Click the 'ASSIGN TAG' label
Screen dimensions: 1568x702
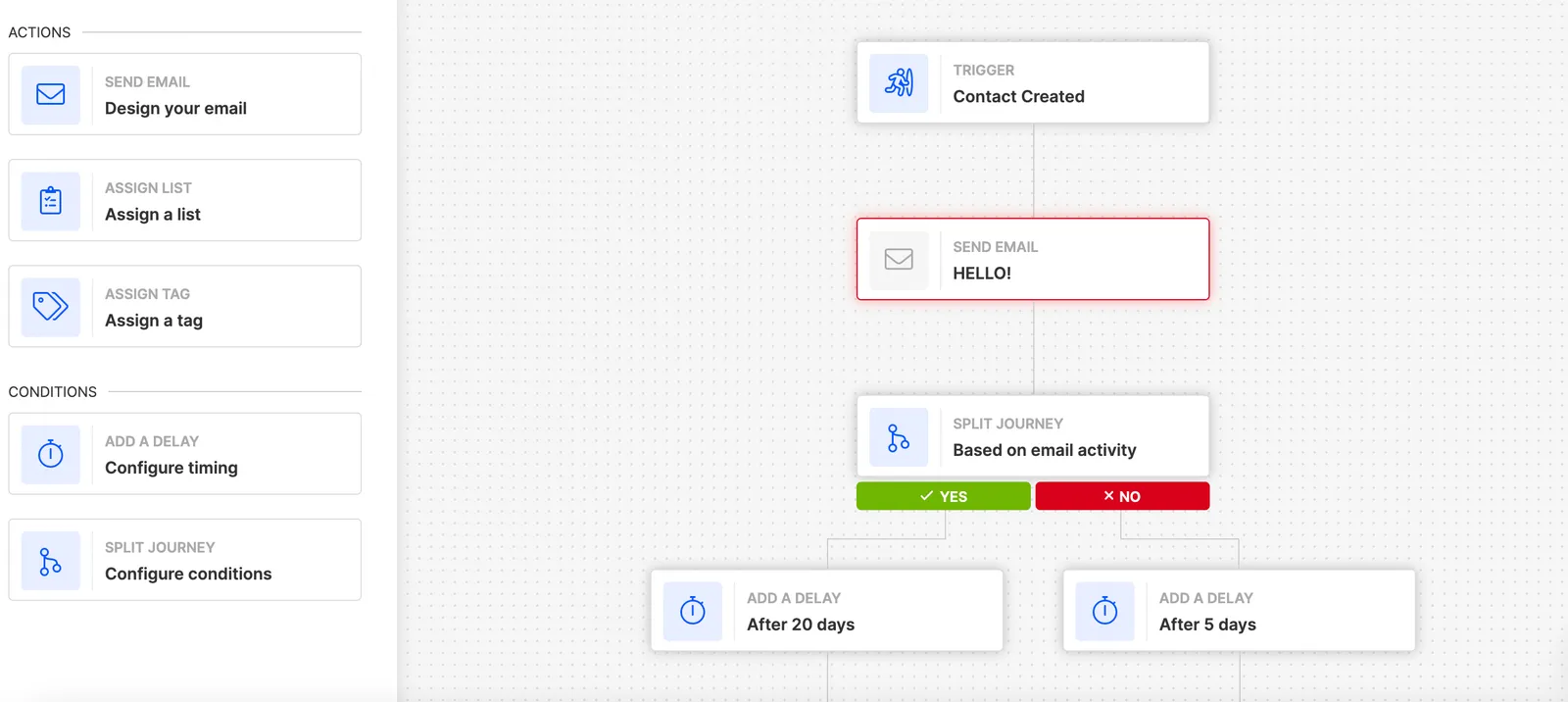(x=147, y=294)
